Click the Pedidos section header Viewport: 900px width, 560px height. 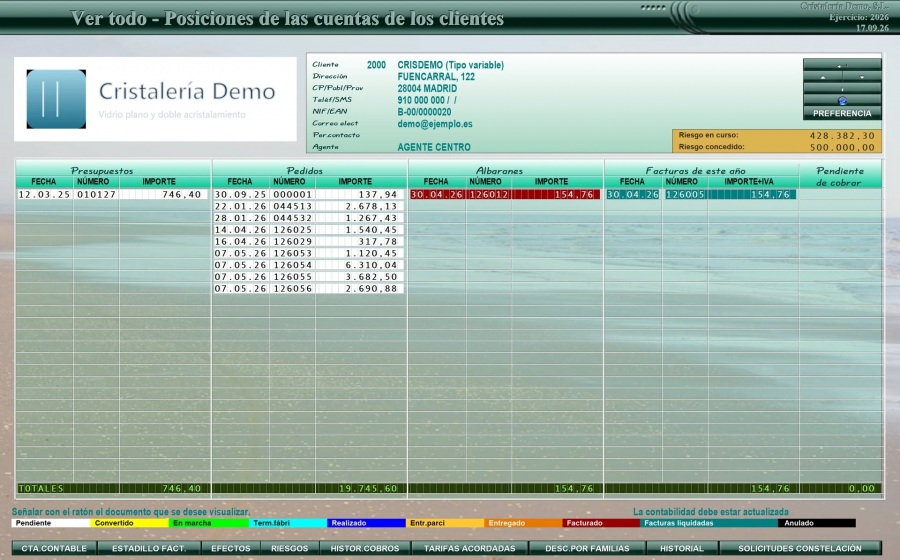click(304, 170)
